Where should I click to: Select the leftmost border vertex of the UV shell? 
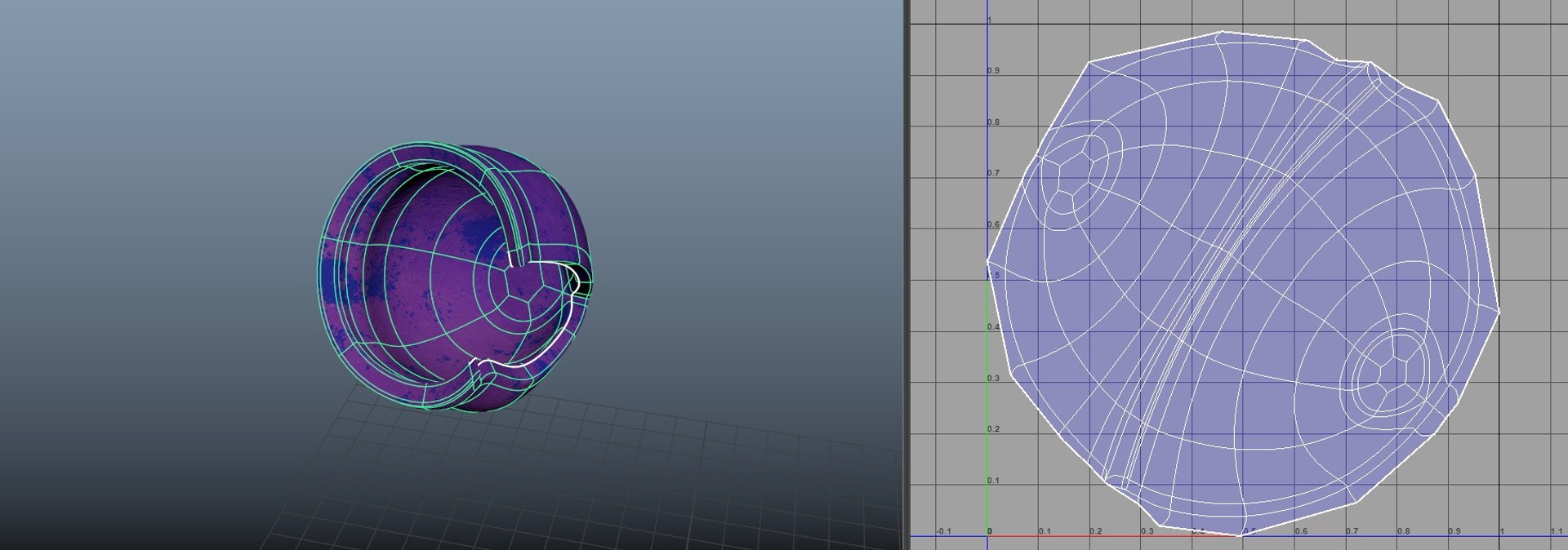(987, 261)
